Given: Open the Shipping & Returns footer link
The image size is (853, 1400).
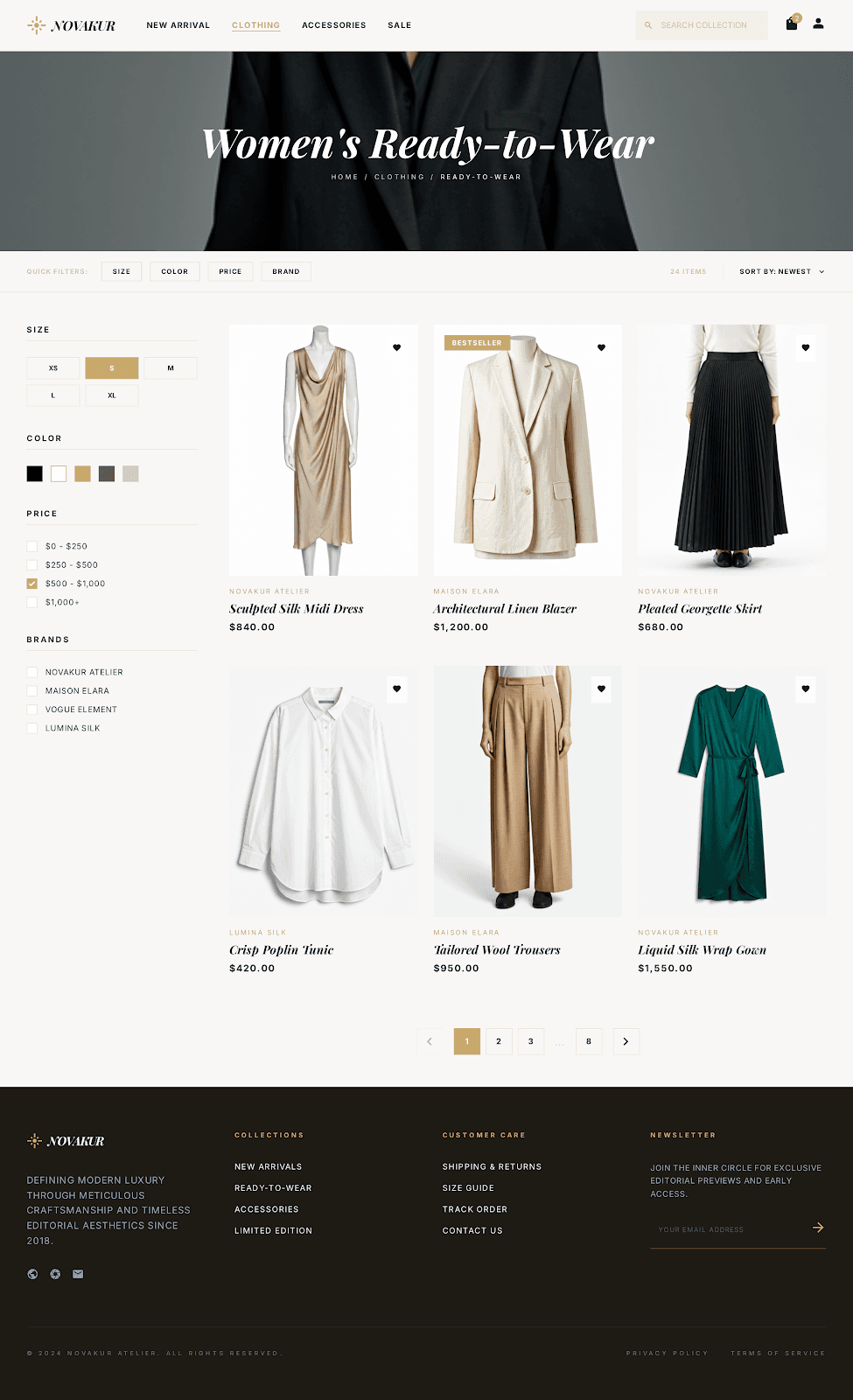Looking at the screenshot, I should click(492, 1166).
